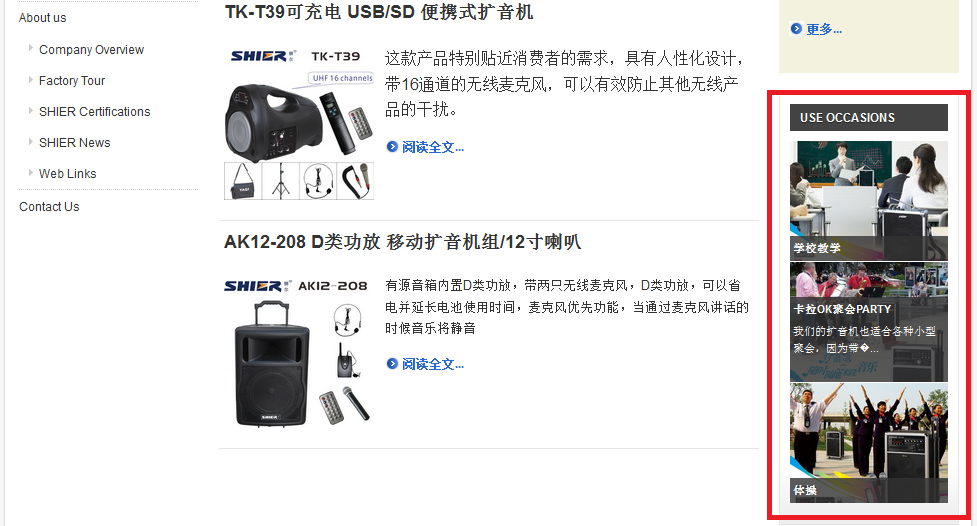Click the arrow icon of AK12-208 阅读全文

[392, 363]
